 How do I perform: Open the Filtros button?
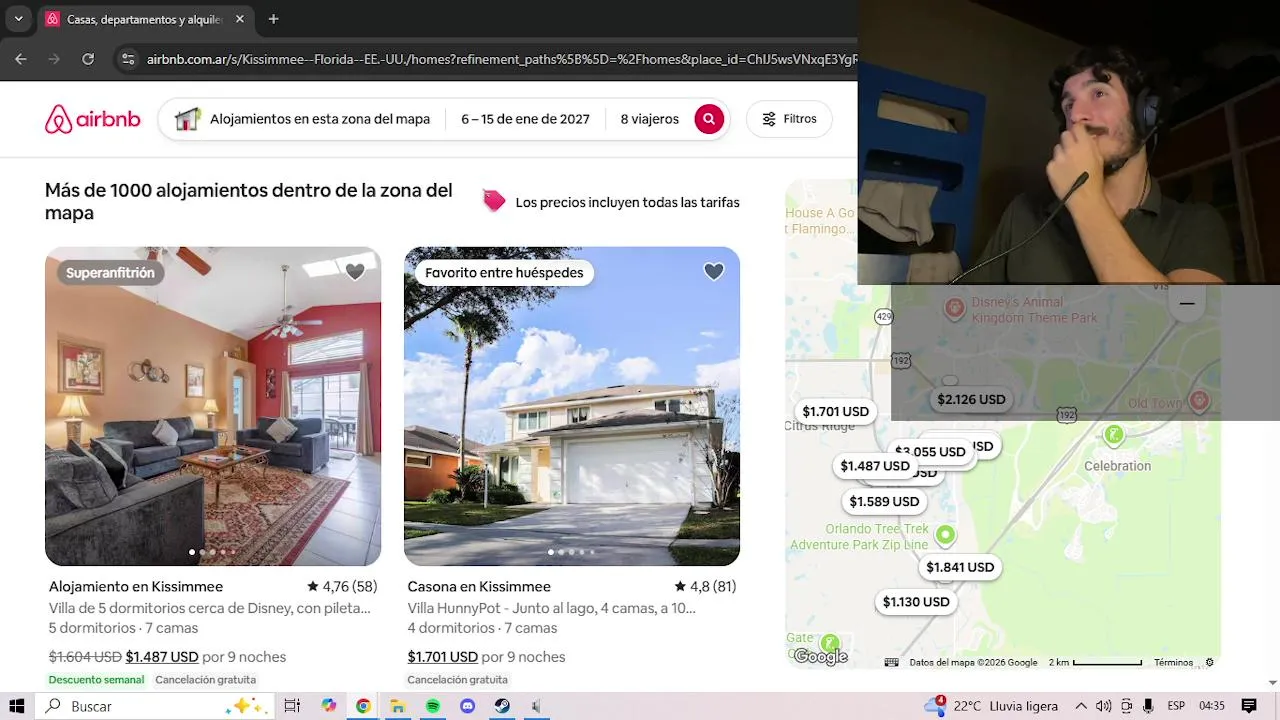pos(789,119)
